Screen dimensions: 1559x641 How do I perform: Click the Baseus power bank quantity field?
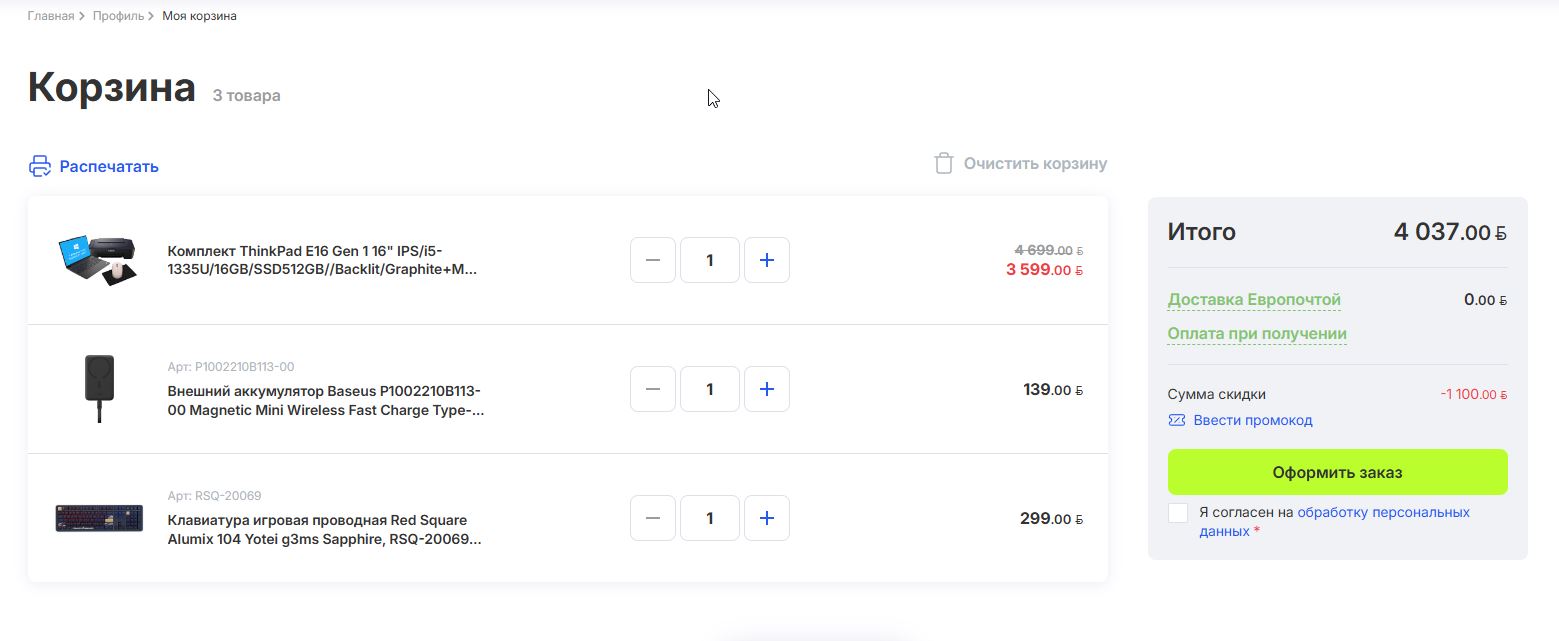coord(710,389)
